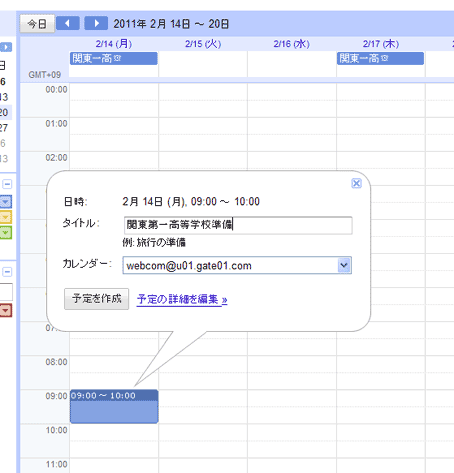
Task: Click the タイトル text field
Action: pyautogui.click(x=238, y=225)
